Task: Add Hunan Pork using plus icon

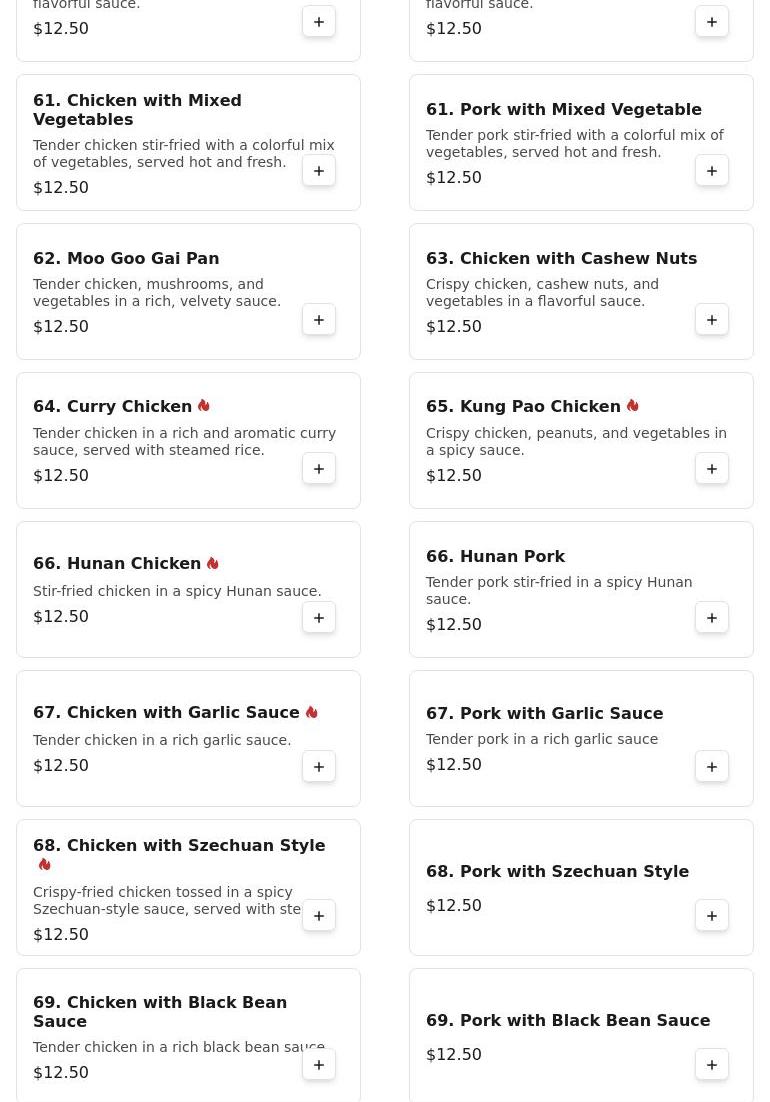Action: tap(712, 618)
